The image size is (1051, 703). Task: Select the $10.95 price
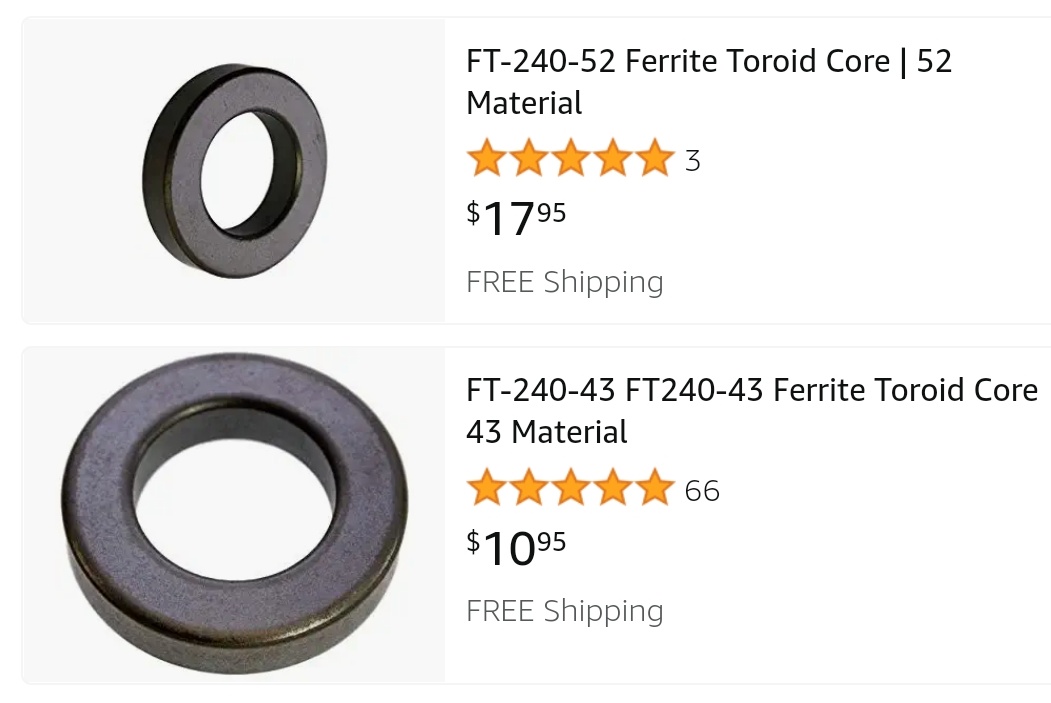coord(516,546)
